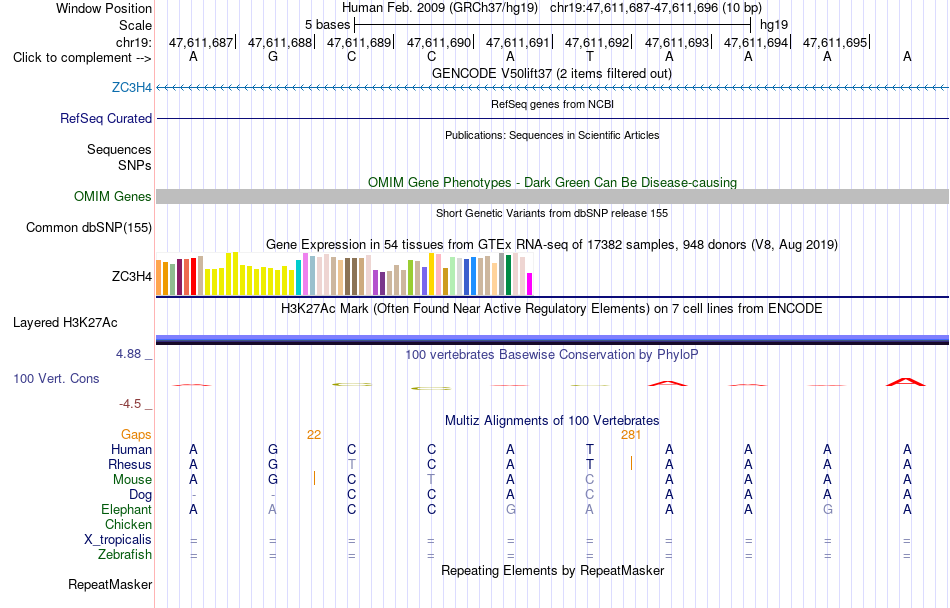
Task: Click the hg19 label beside the scale bar
Action: [774, 25]
